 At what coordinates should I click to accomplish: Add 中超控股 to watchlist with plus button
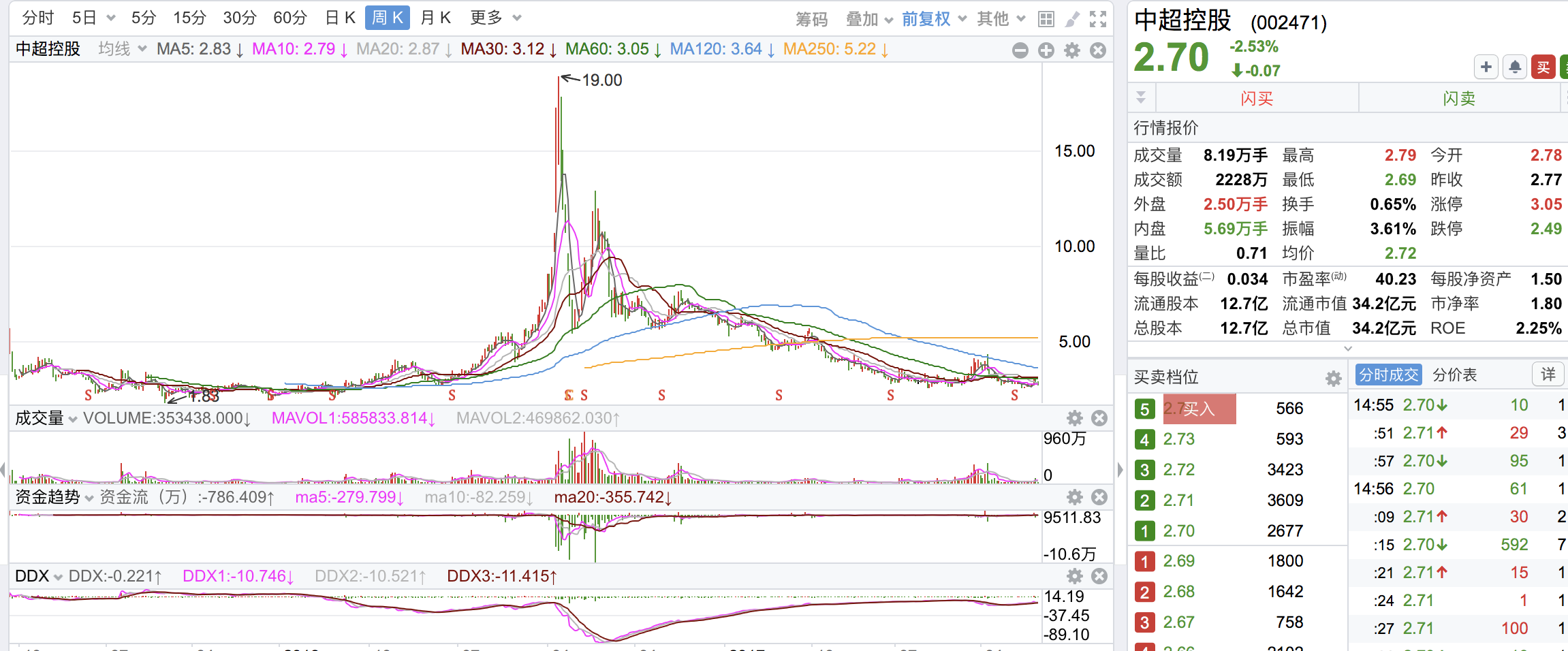pos(1486,67)
